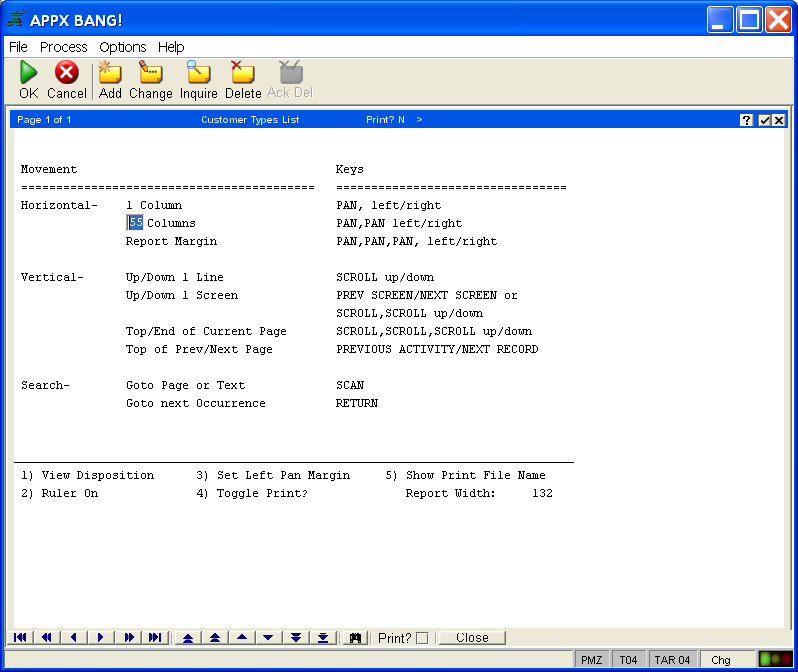Viewport: 798px width, 672px height.
Task: Select the Change record icon
Action: click(151, 72)
